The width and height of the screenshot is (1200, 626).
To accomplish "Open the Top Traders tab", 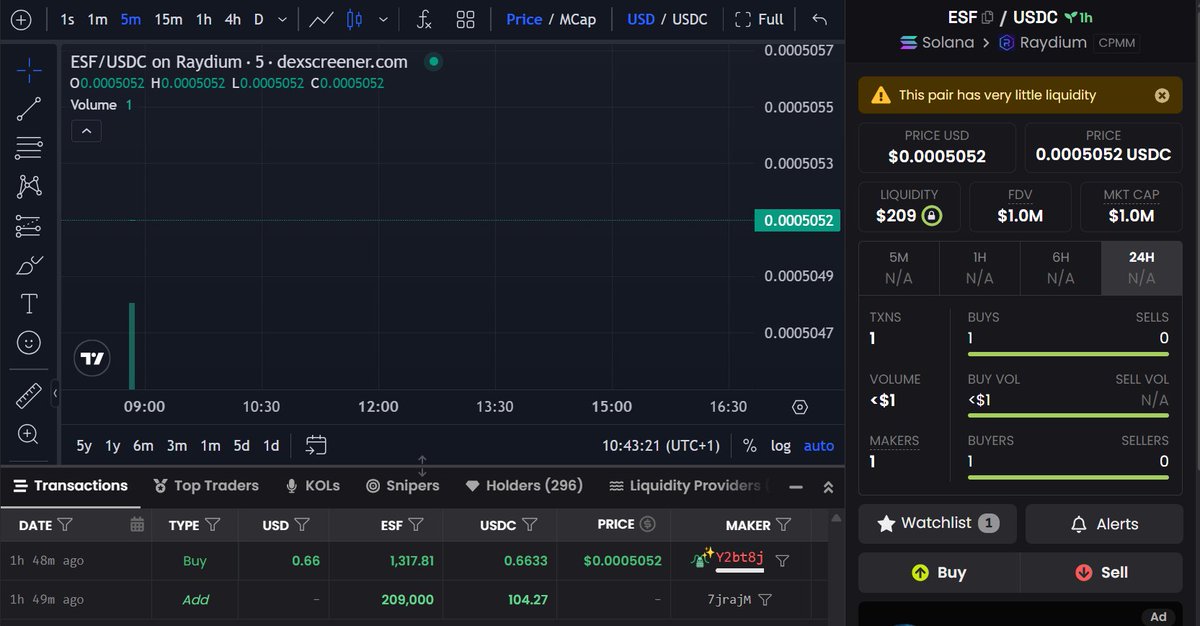I will [x=206, y=486].
